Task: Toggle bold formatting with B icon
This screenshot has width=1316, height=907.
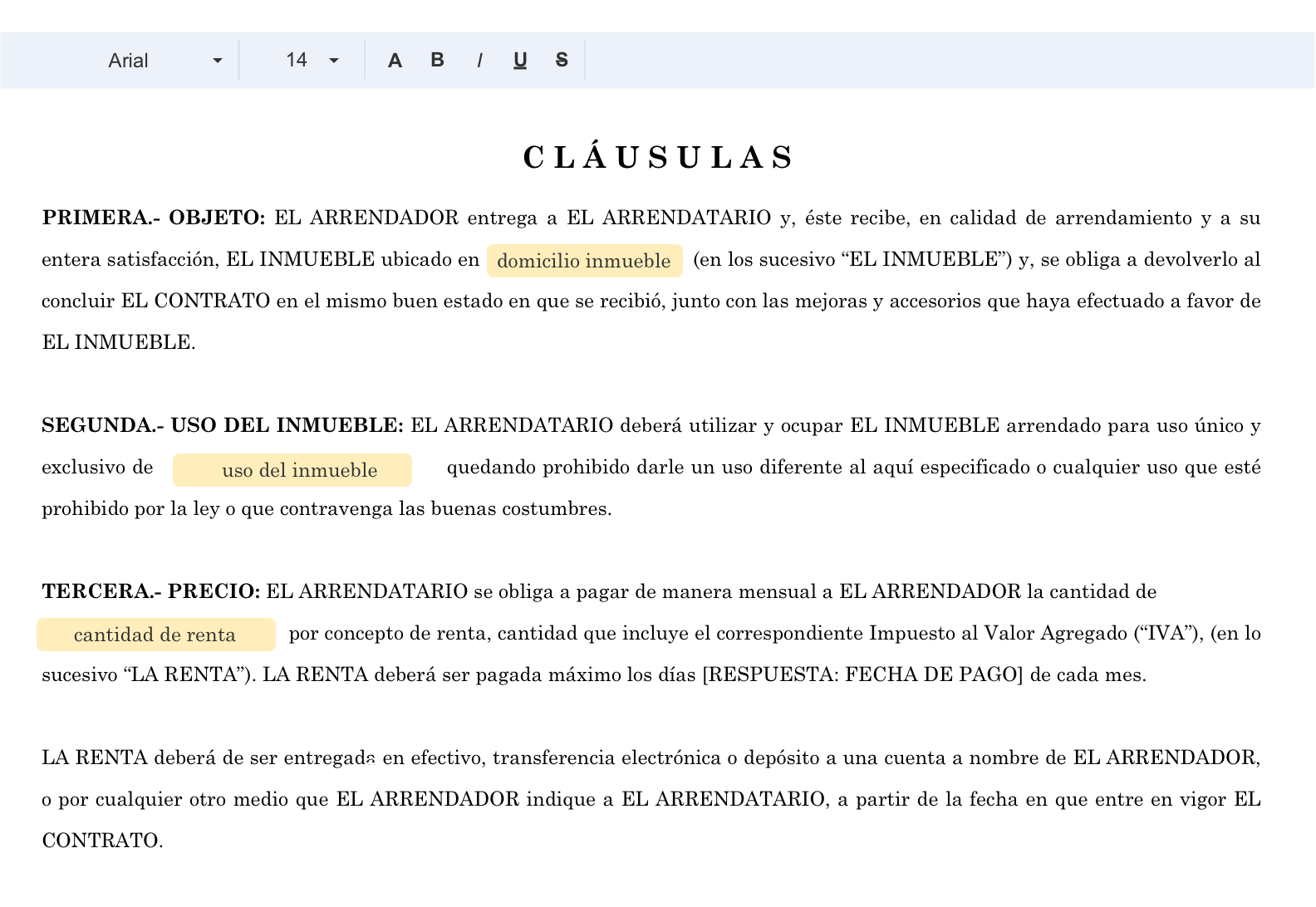Action: tap(437, 60)
